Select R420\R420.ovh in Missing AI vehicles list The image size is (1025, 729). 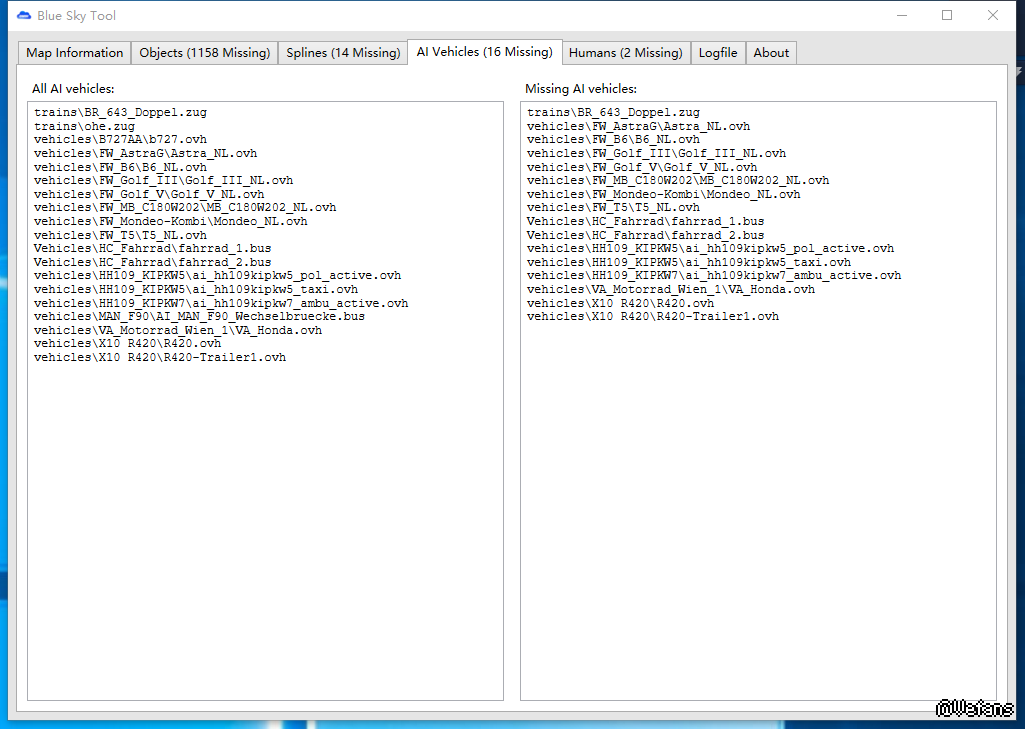click(x=620, y=303)
